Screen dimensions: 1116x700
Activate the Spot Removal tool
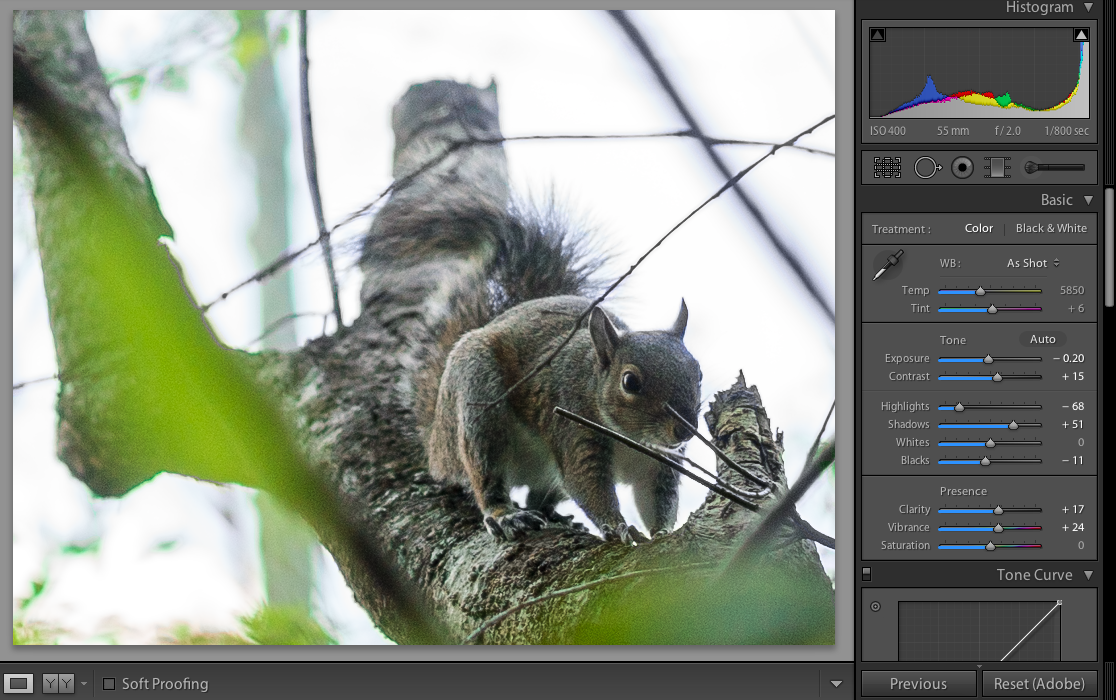(x=927, y=168)
